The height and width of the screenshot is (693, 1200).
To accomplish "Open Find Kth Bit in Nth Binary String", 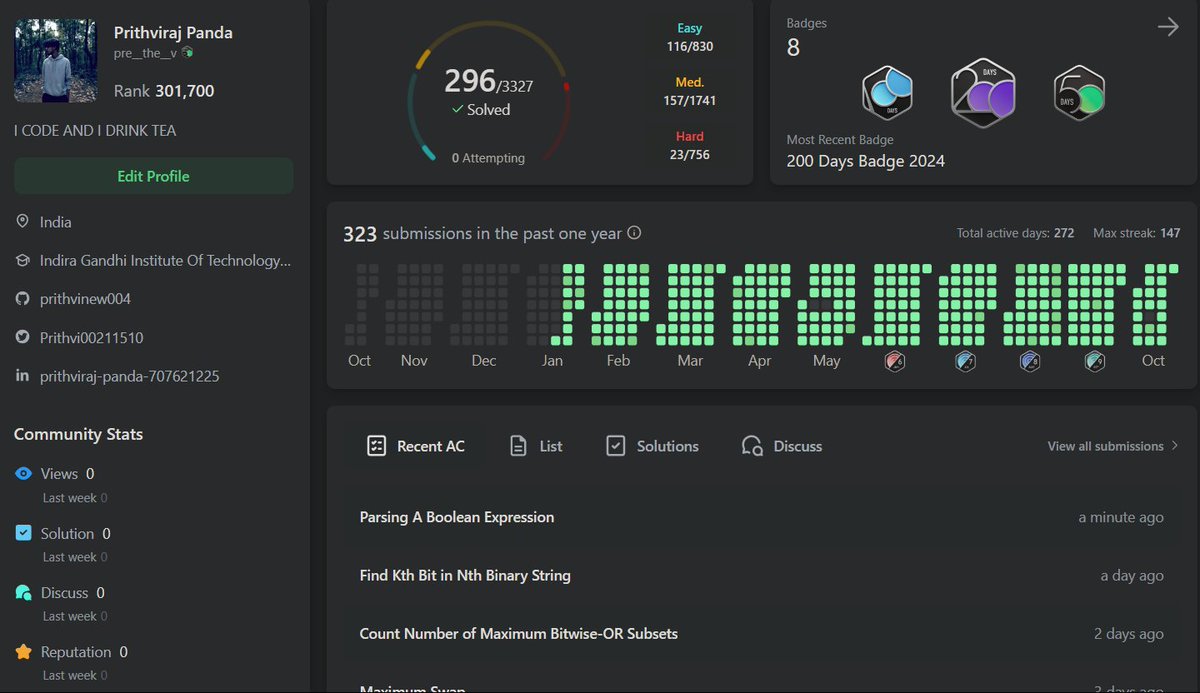I will pos(761,575).
